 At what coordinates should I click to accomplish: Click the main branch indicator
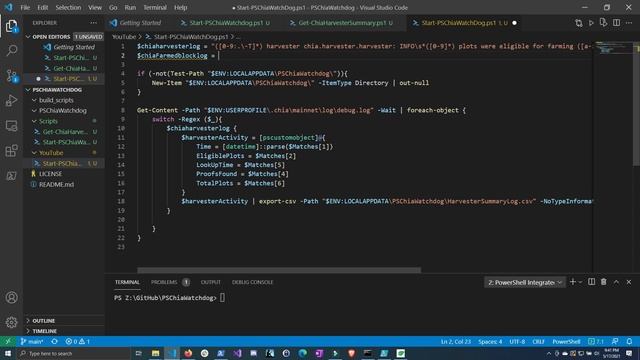coord(32,342)
